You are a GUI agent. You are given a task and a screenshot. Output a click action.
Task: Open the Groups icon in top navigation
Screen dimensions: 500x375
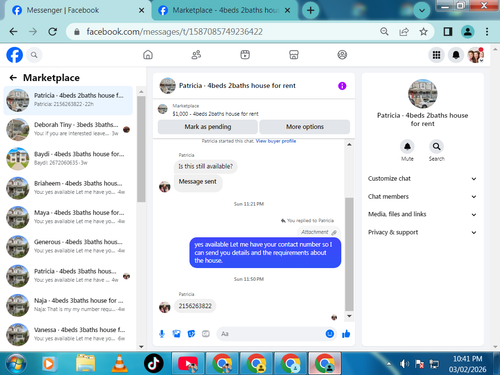click(x=342, y=55)
